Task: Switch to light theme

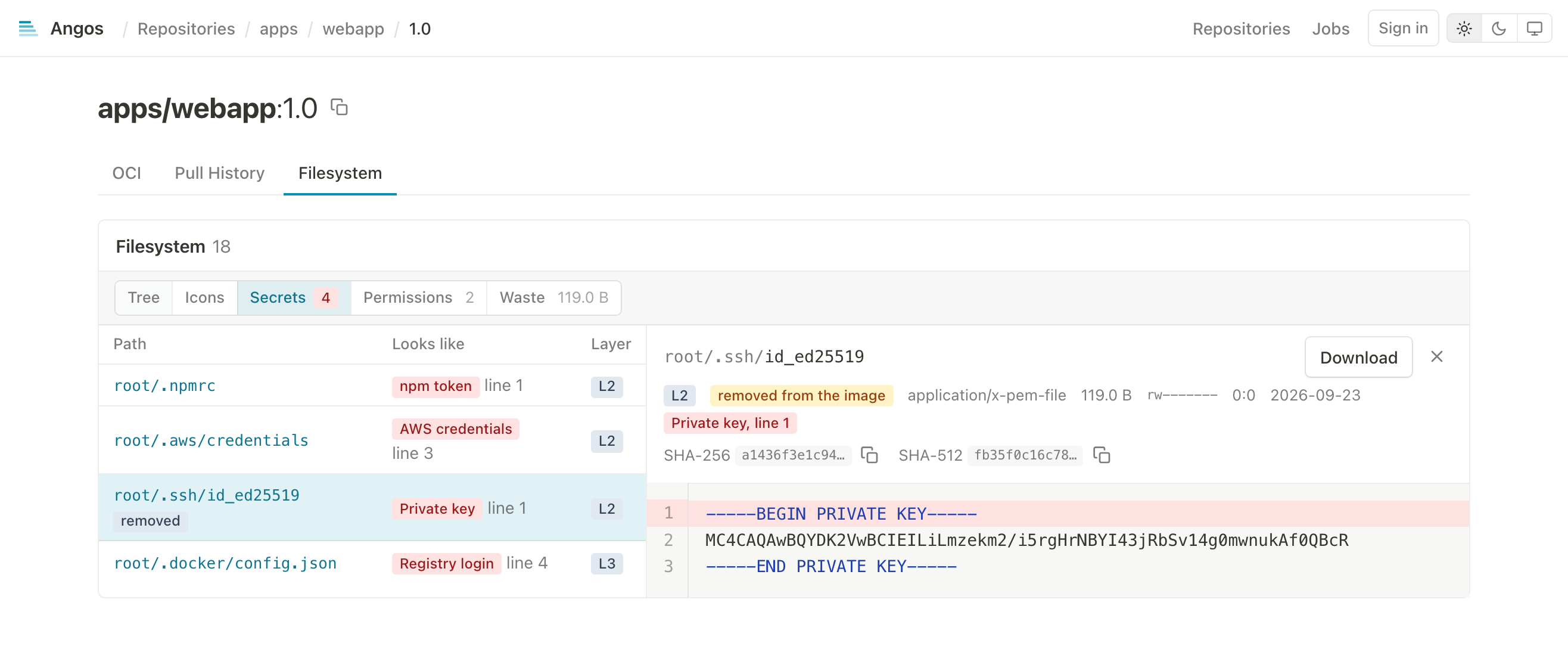Action: click(1464, 29)
